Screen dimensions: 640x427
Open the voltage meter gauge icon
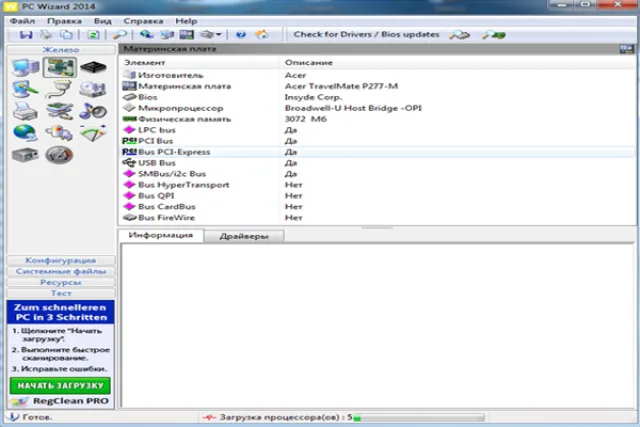coord(93,133)
